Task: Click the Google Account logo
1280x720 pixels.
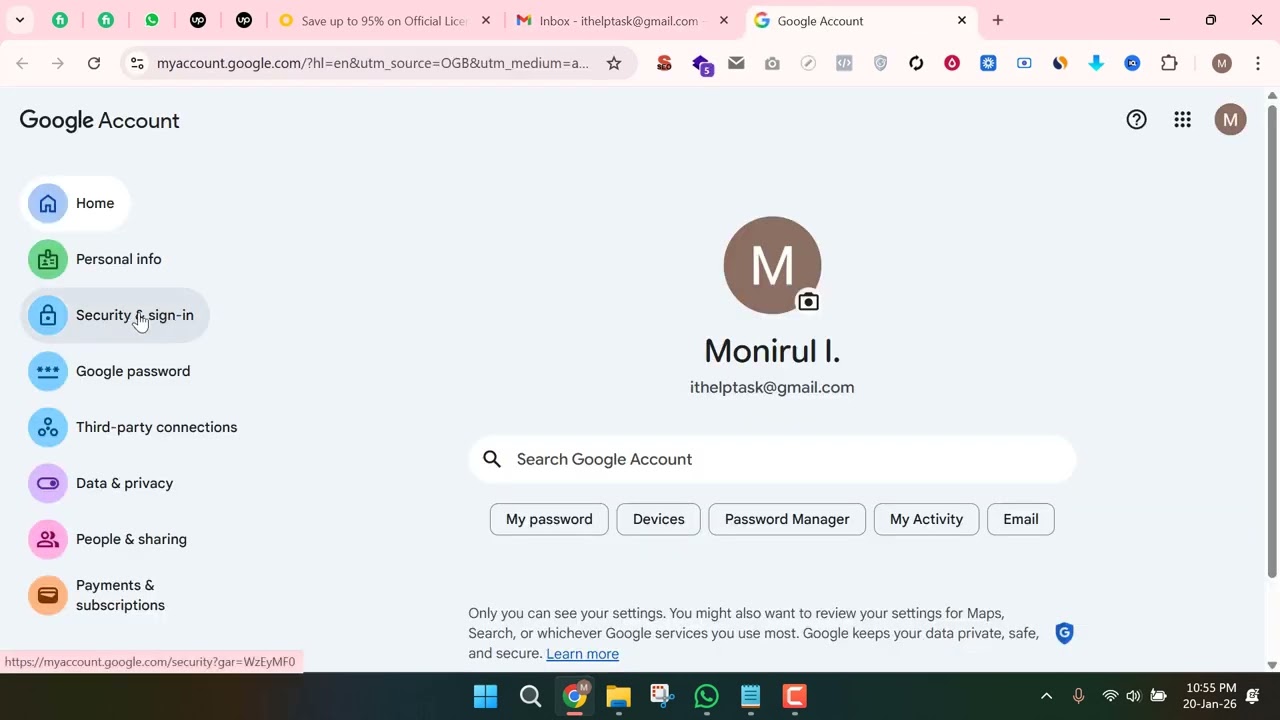Action: tap(99, 120)
